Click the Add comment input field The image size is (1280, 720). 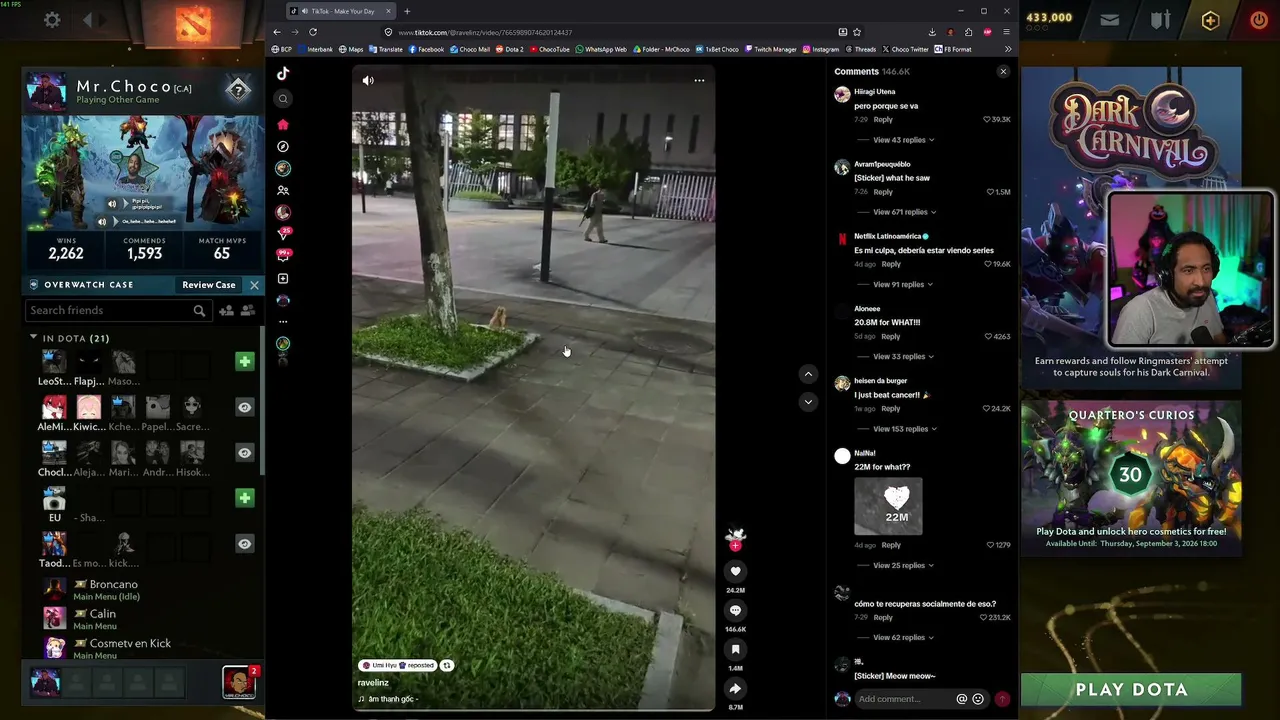pos(902,699)
